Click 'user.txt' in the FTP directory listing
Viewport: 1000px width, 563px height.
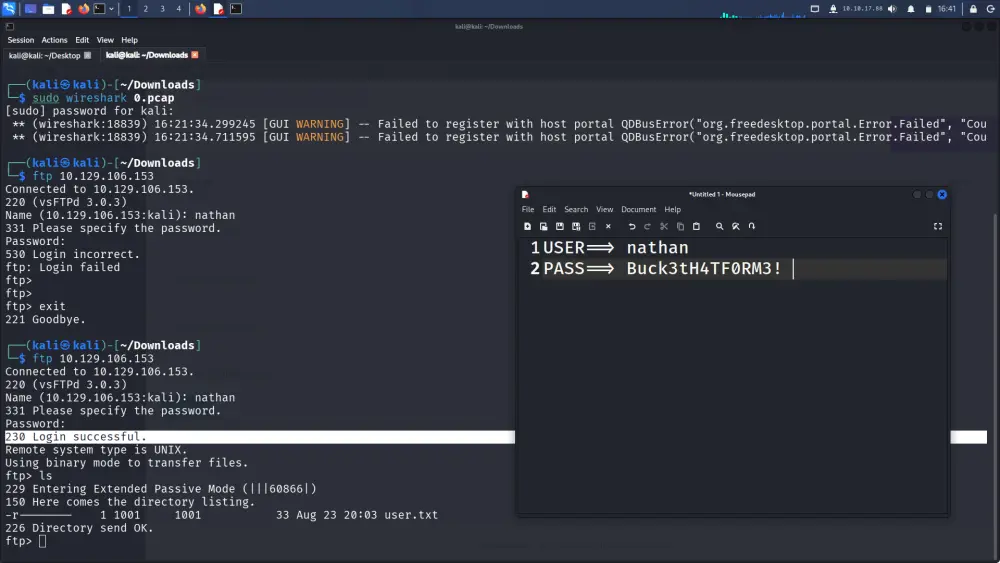click(x=411, y=515)
